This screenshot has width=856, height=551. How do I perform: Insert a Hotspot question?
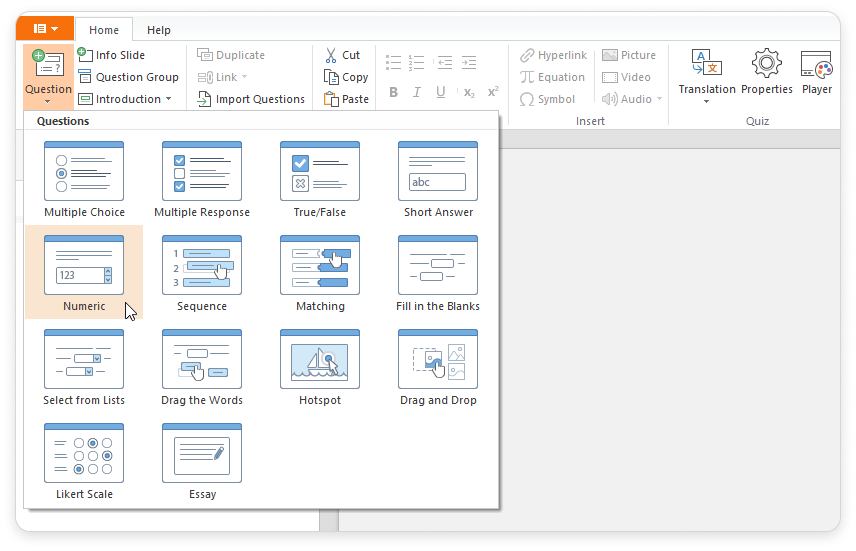click(320, 367)
